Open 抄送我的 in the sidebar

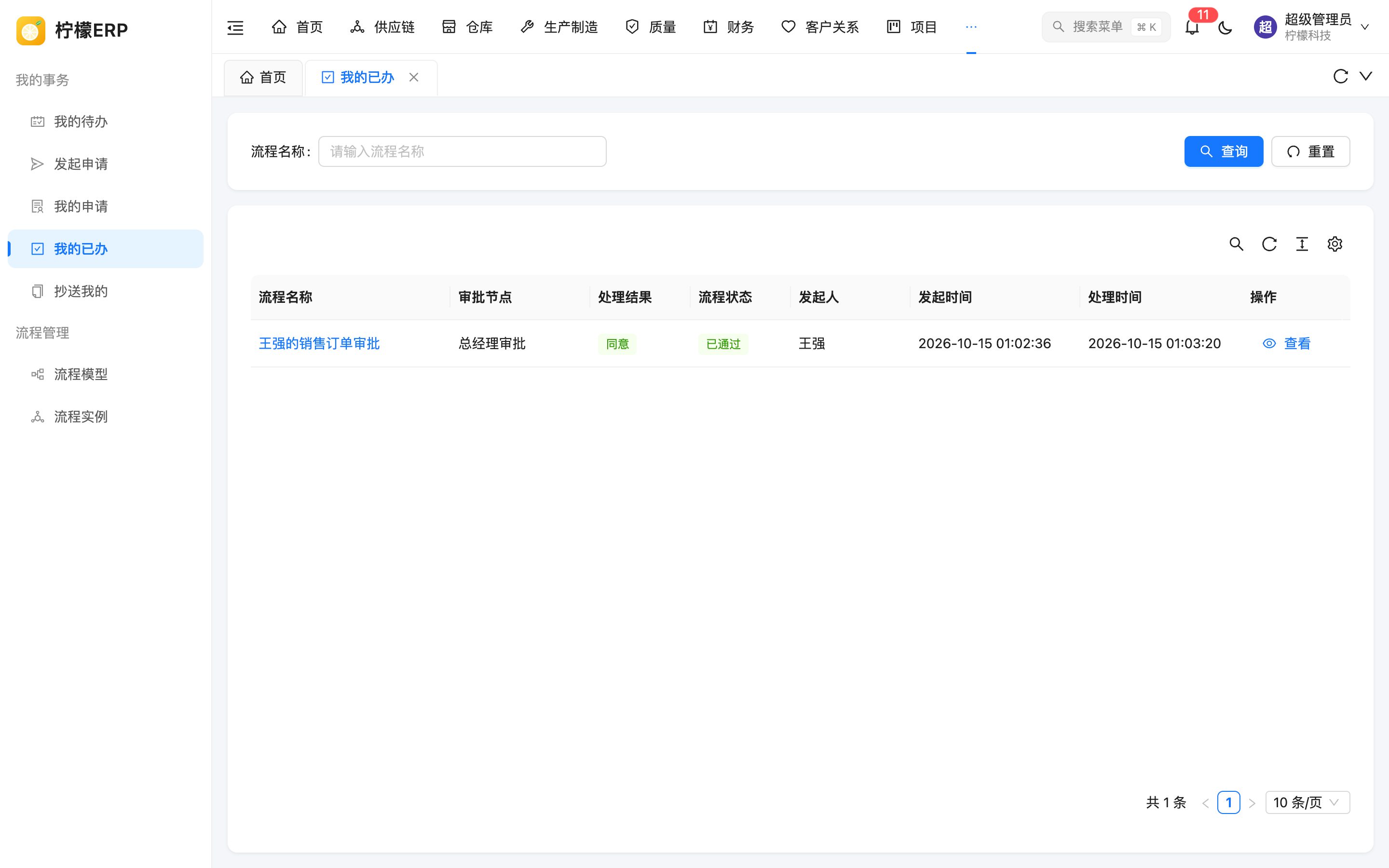(106, 291)
